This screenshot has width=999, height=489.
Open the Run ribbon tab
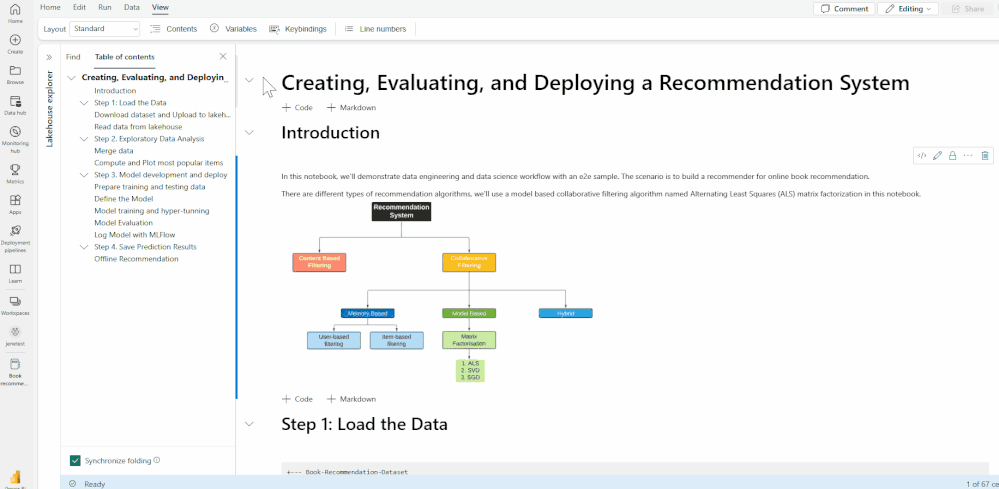point(105,8)
